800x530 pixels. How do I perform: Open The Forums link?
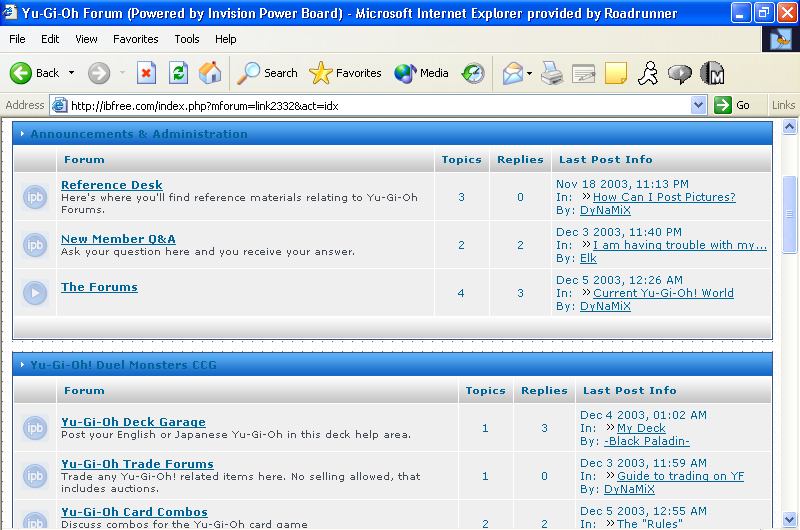coord(99,287)
